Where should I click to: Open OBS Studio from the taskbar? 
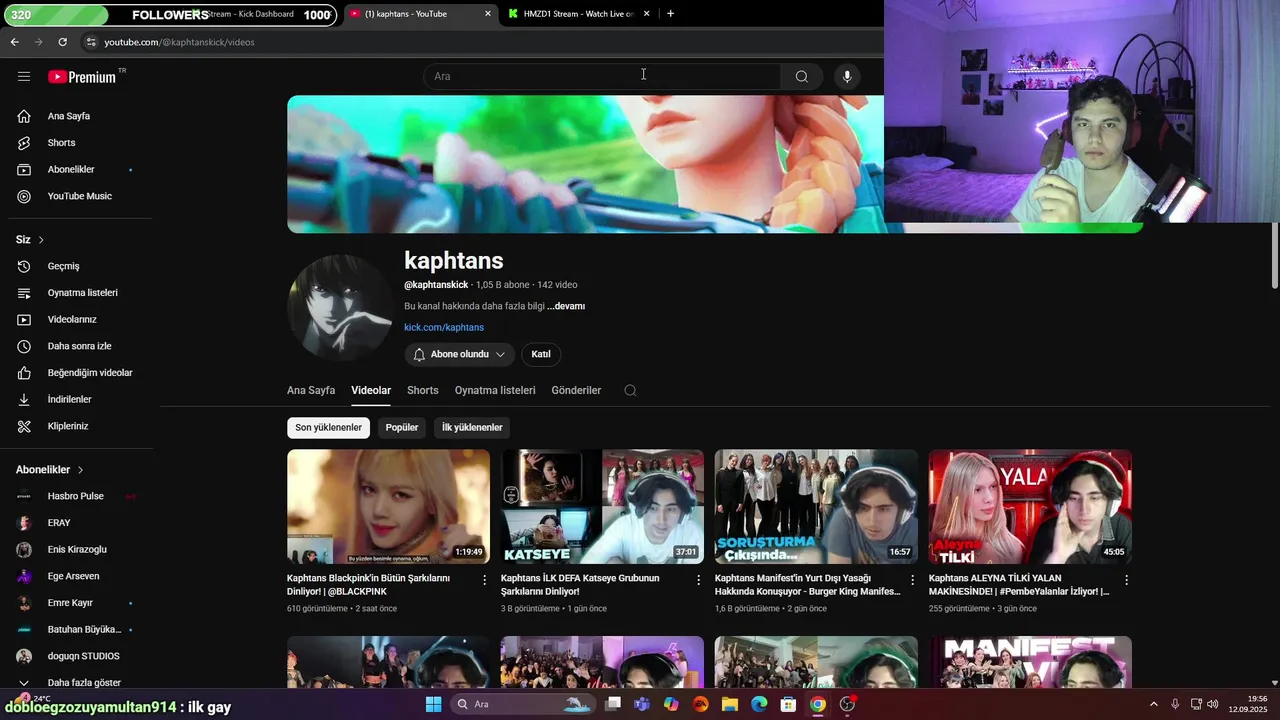pos(847,704)
